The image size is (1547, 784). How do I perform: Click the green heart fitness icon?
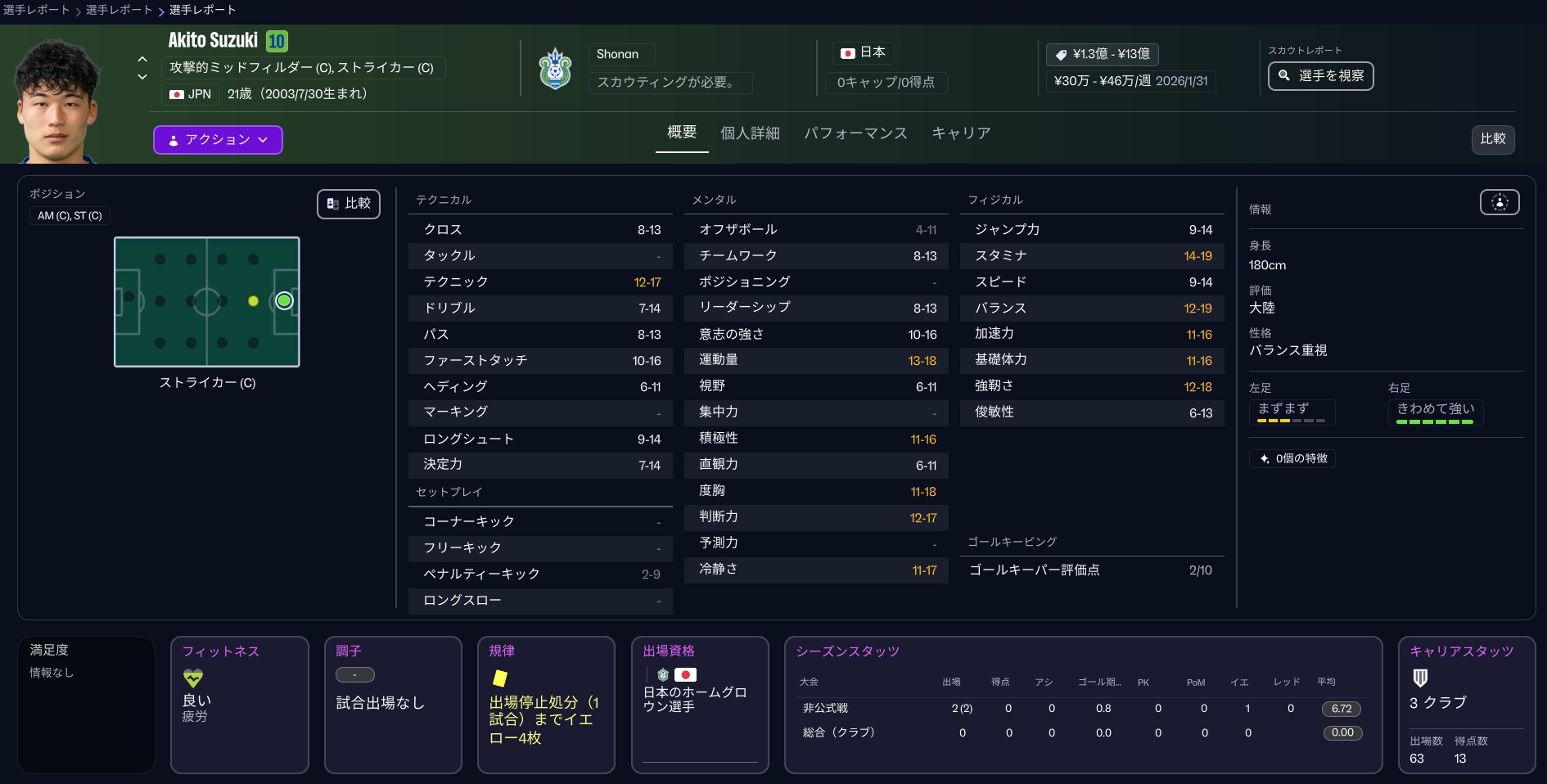coord(192,678)
